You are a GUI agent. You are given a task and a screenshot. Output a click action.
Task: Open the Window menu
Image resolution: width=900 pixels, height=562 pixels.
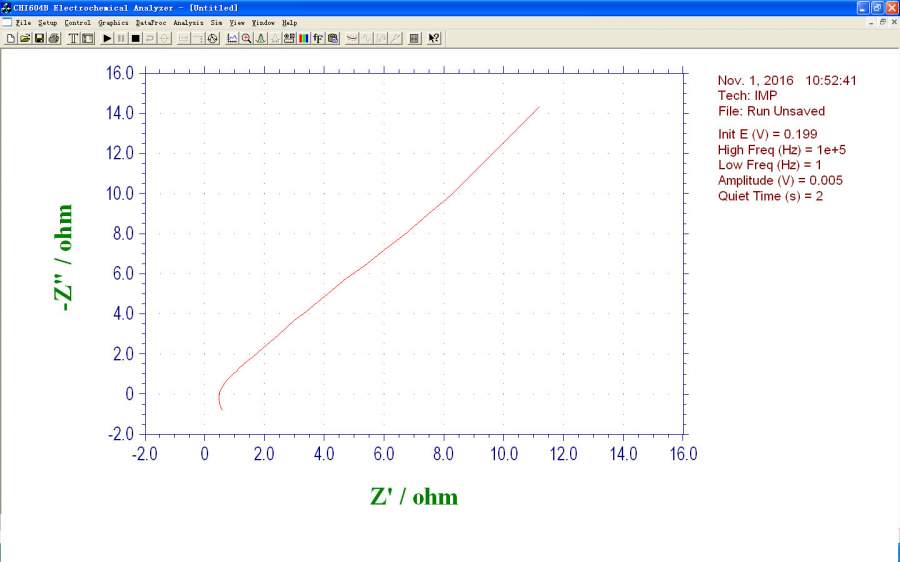coord(263,23)
